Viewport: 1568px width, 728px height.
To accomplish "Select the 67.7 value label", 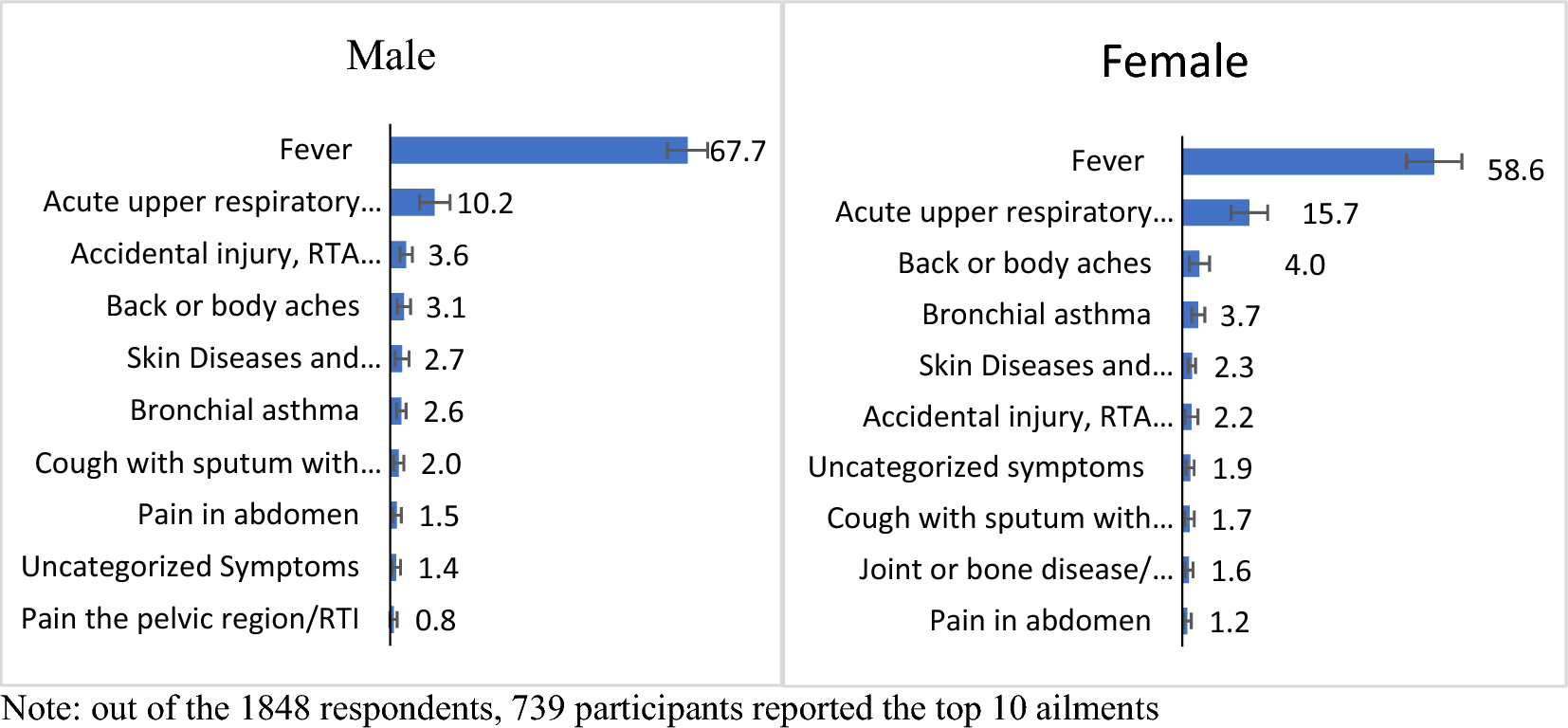I will pyautogui.click(x=738, y=152).
